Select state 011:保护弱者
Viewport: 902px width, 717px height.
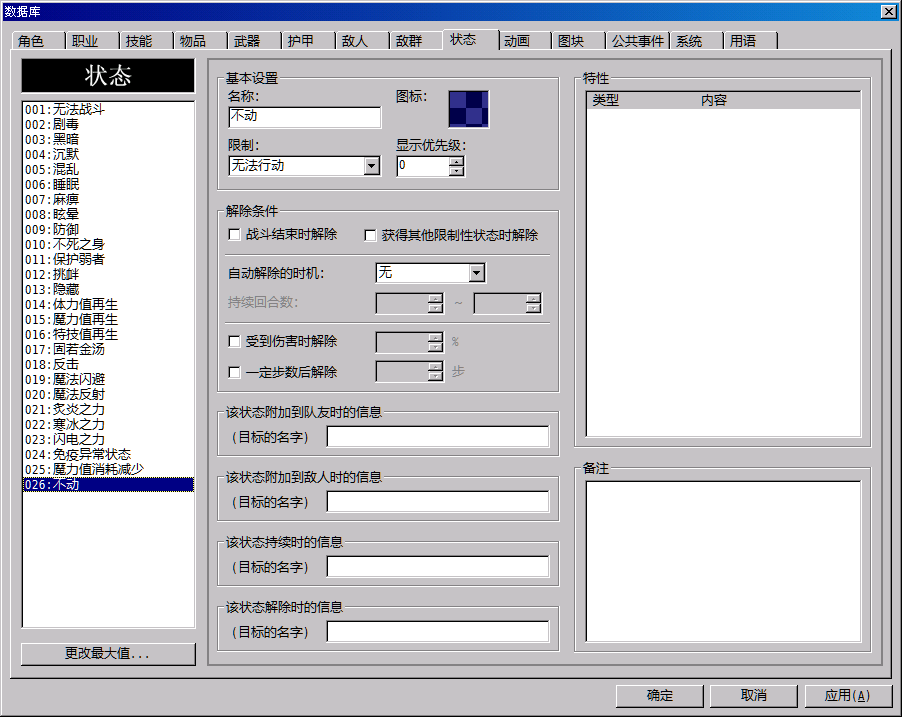[x=108, y=260]
